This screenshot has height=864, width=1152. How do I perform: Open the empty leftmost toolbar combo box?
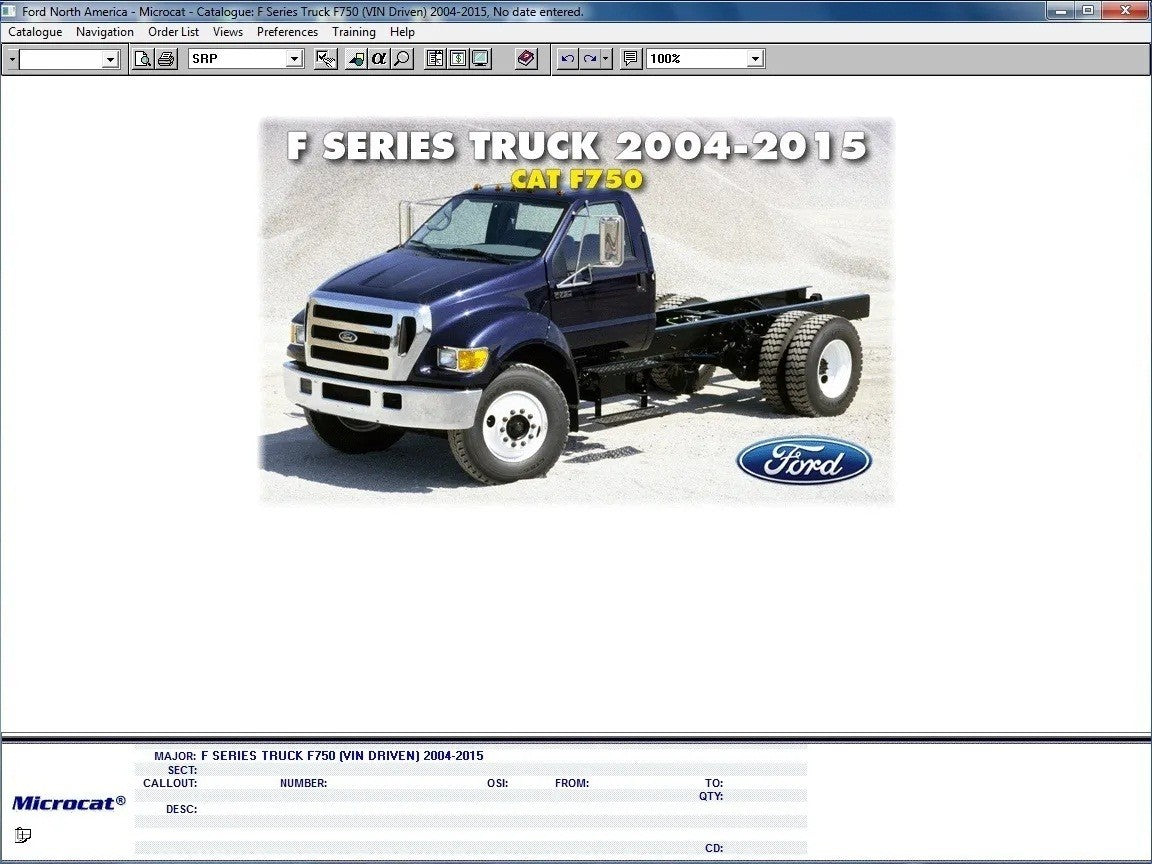tap(110, 60)
